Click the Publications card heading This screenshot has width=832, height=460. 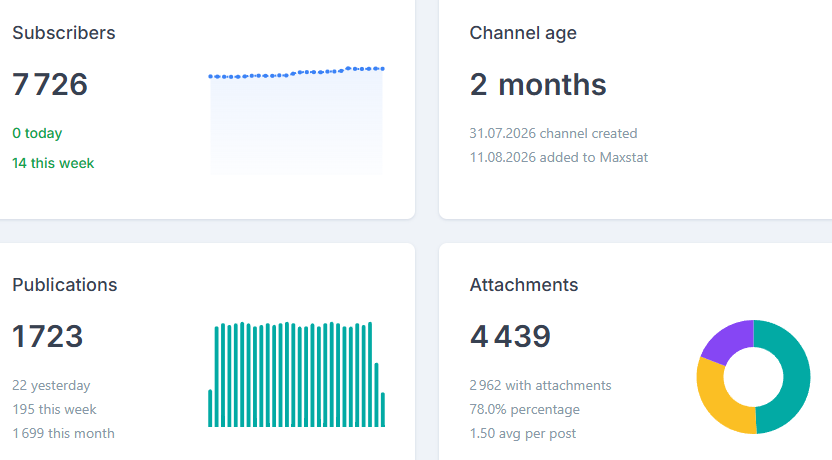(x=65, y=285)
